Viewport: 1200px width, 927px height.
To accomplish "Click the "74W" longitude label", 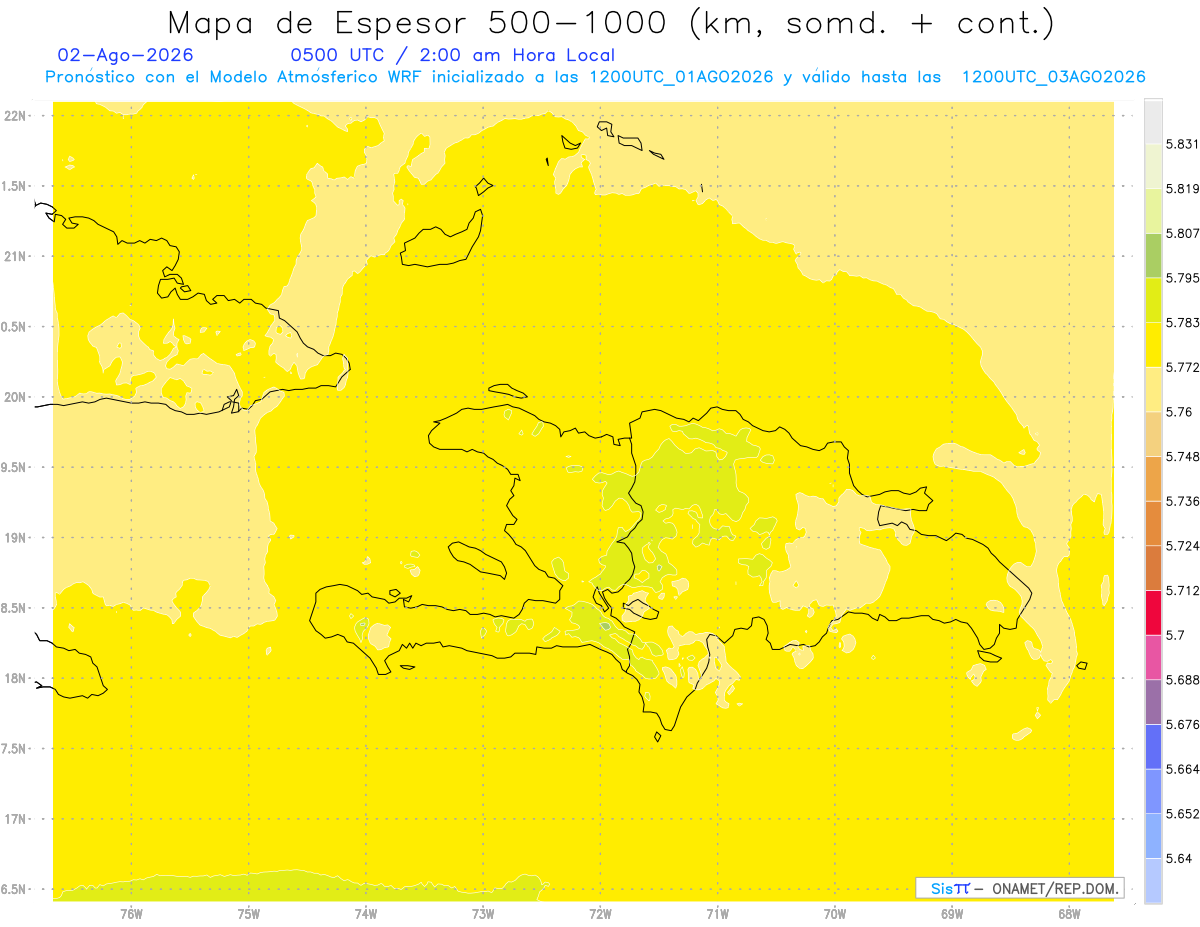I will coord(366,913).
